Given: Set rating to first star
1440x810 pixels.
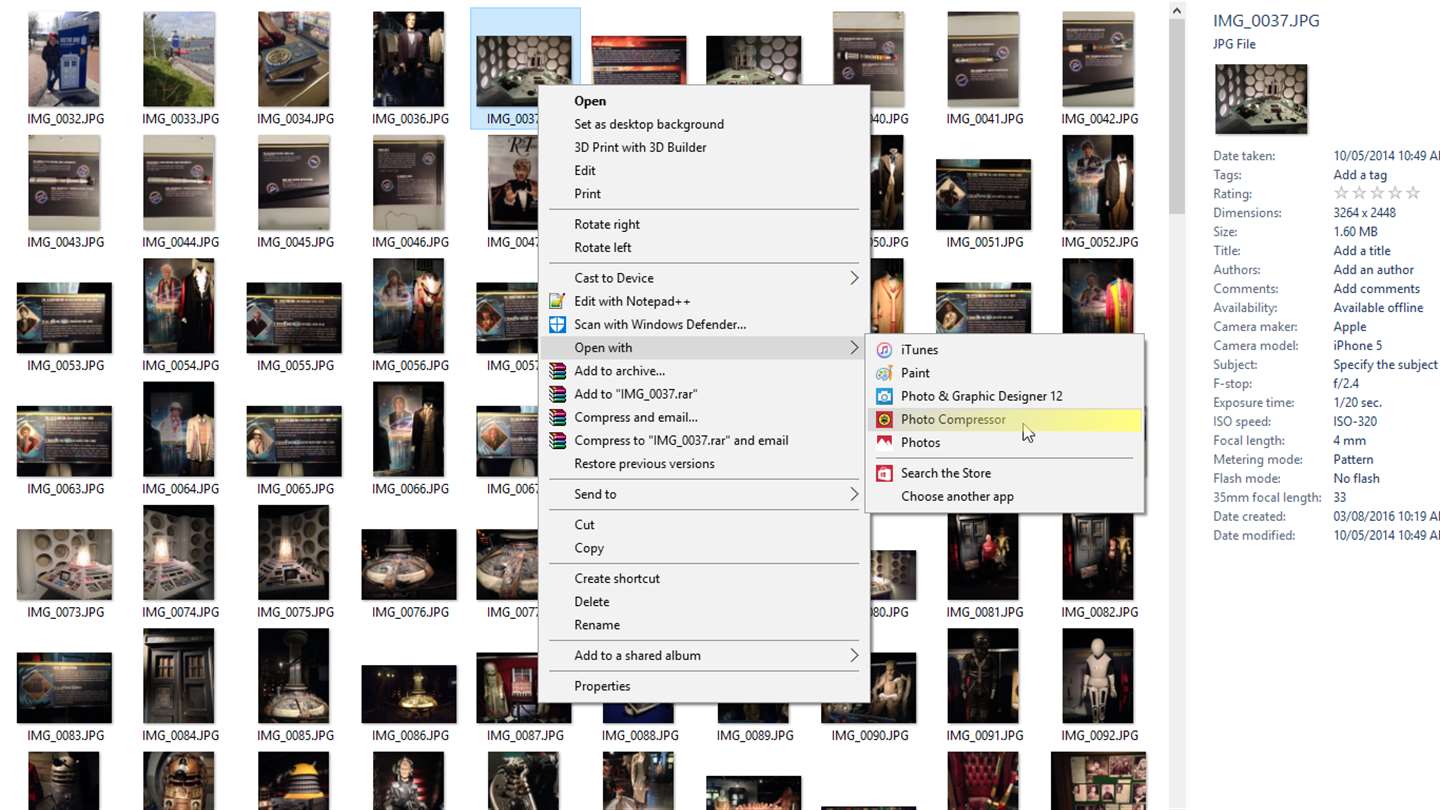Looking at the screenshot, I should (x=1341, y=193).
